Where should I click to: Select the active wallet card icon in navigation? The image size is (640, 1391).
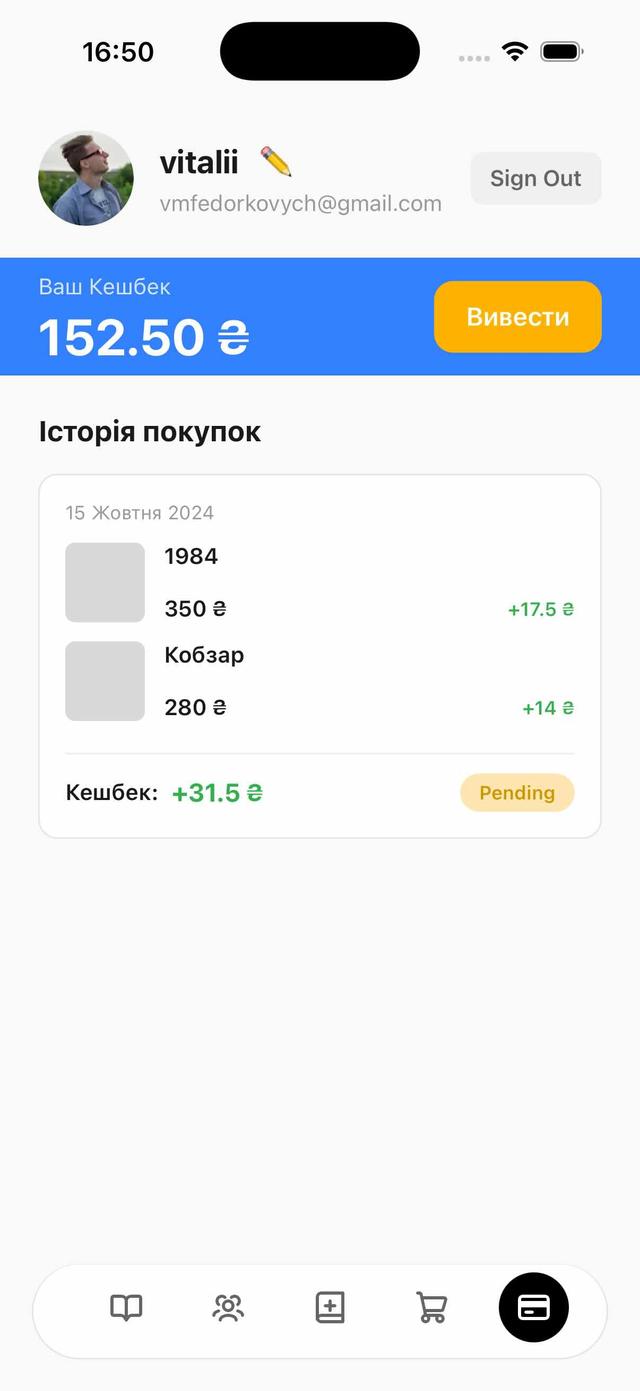point(533,1307)
